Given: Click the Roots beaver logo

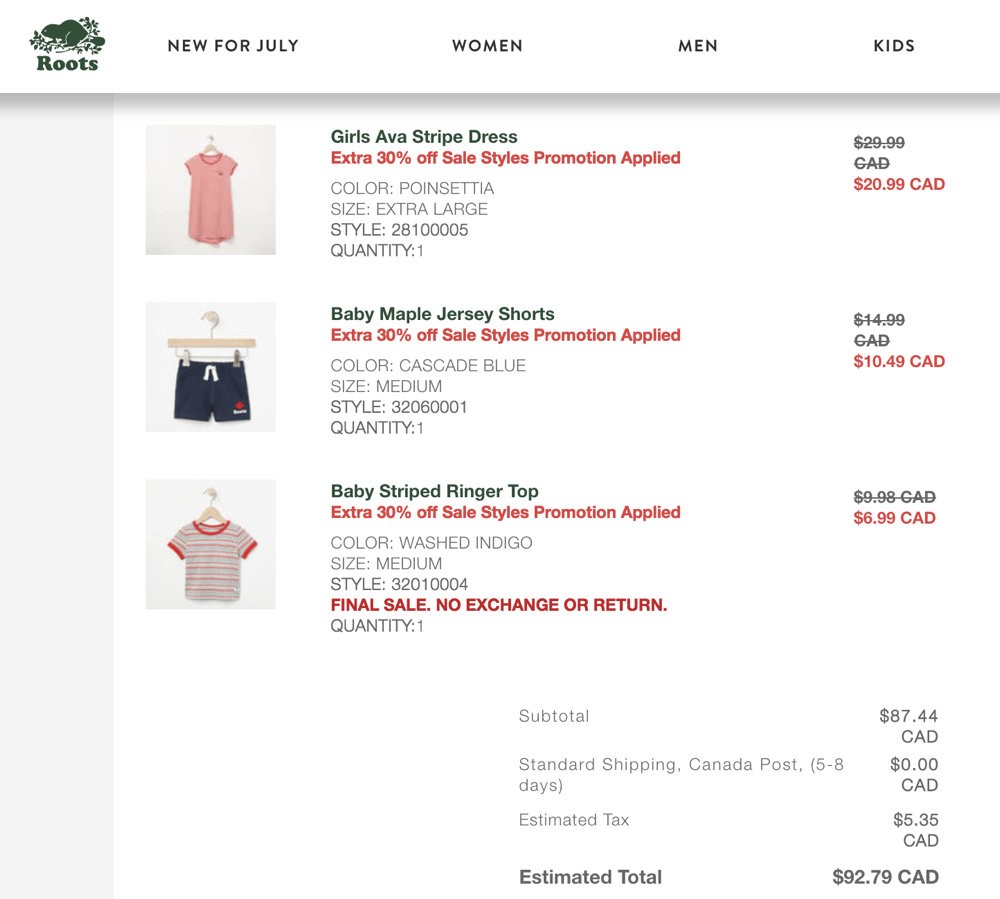Looking at the screenshot, I should tap(67, 46).
